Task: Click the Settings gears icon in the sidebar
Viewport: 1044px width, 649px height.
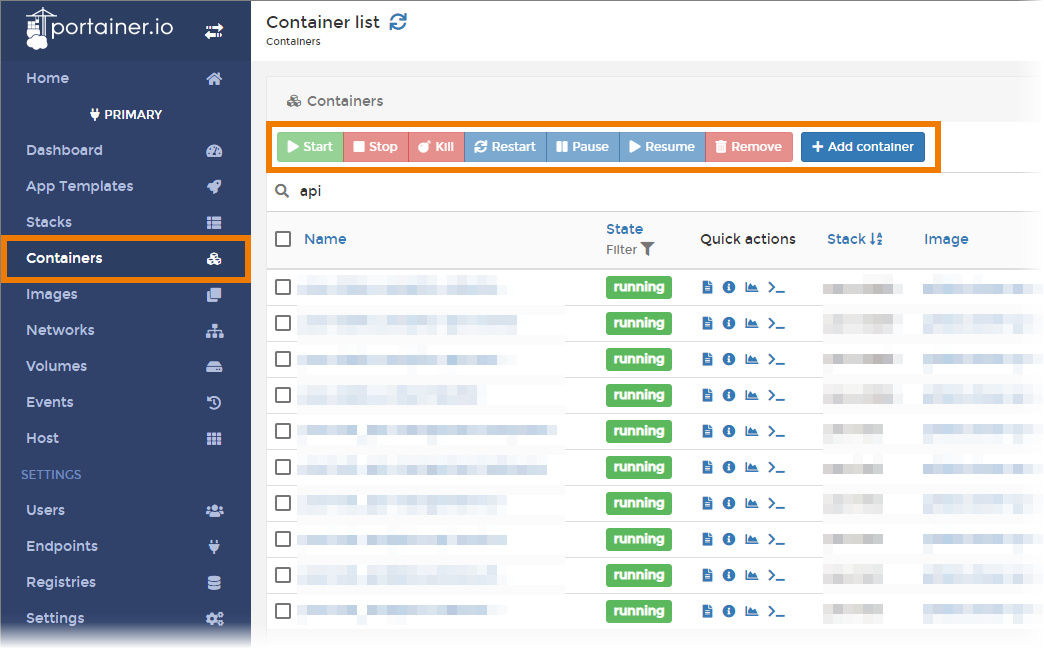Action: coord(214,618)
